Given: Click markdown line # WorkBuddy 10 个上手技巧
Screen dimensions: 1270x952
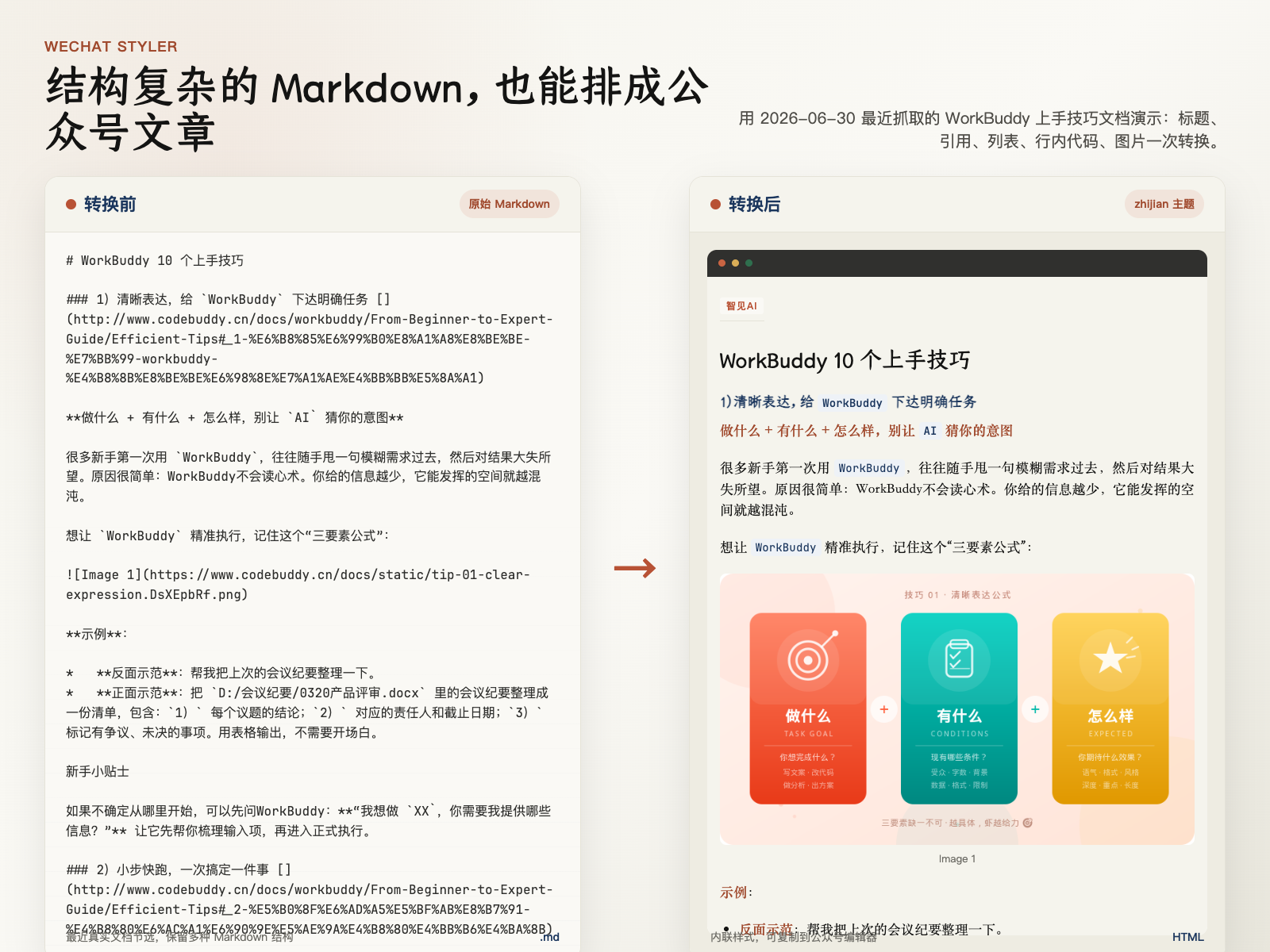Looking at the screenshot, I should tap(155, 260).
